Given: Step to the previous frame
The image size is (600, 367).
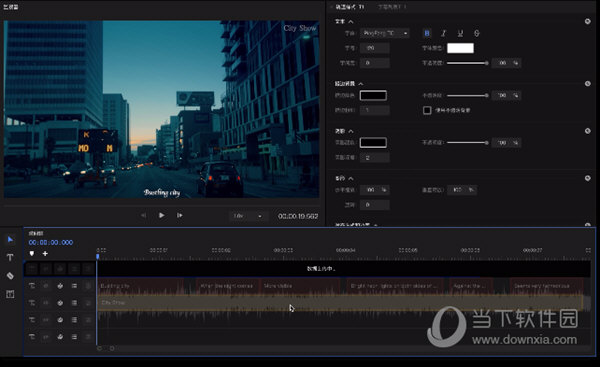Looking at the screenshot, I should pos(143,215).
